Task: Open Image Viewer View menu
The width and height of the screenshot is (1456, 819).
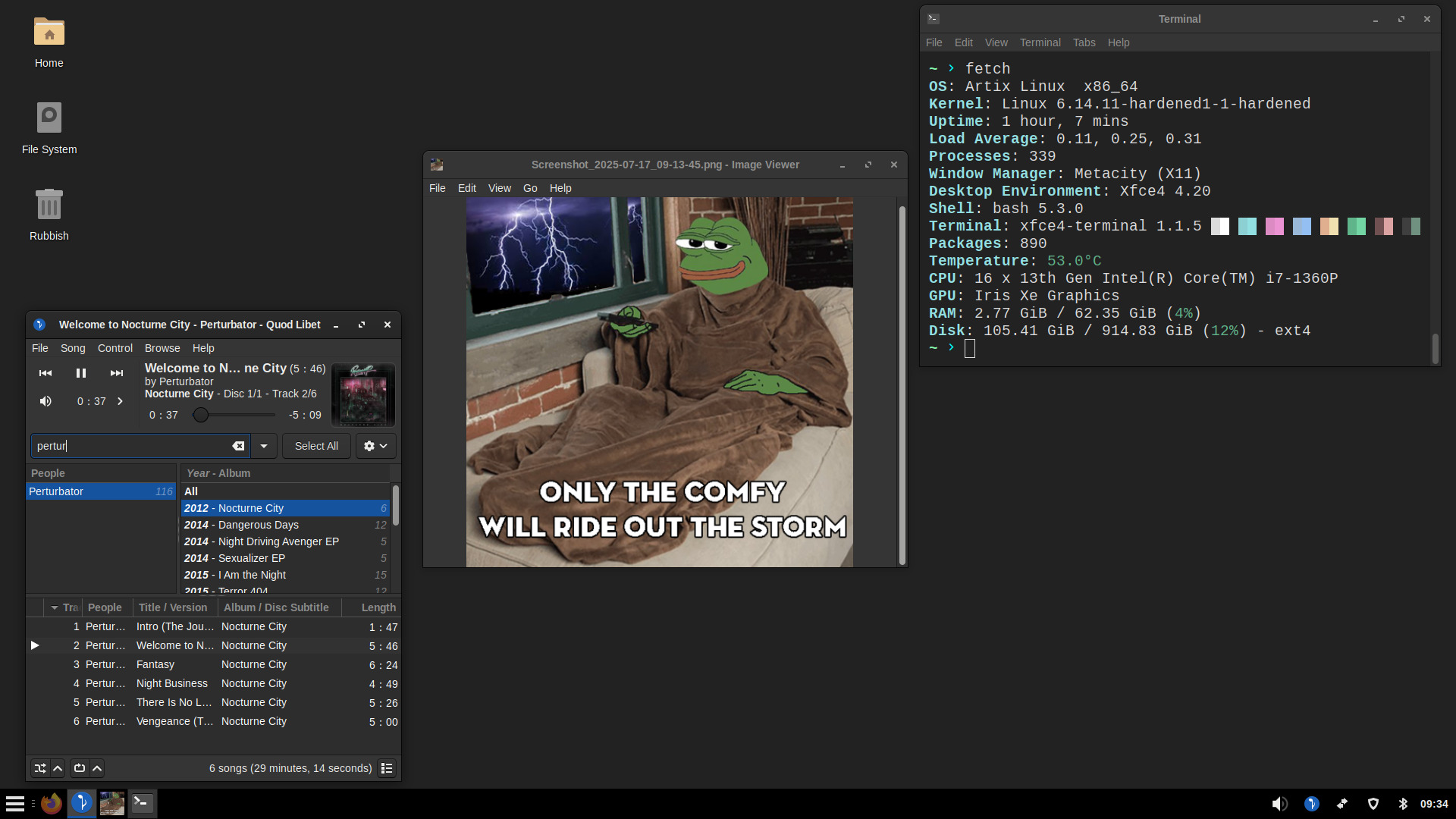Action: [x=500, y=188]
